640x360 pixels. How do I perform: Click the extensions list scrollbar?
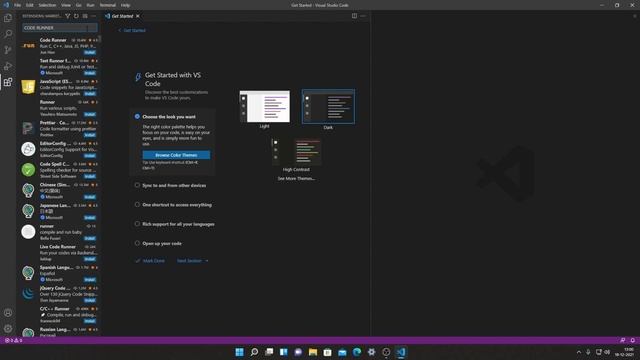[x=100, y=40]
